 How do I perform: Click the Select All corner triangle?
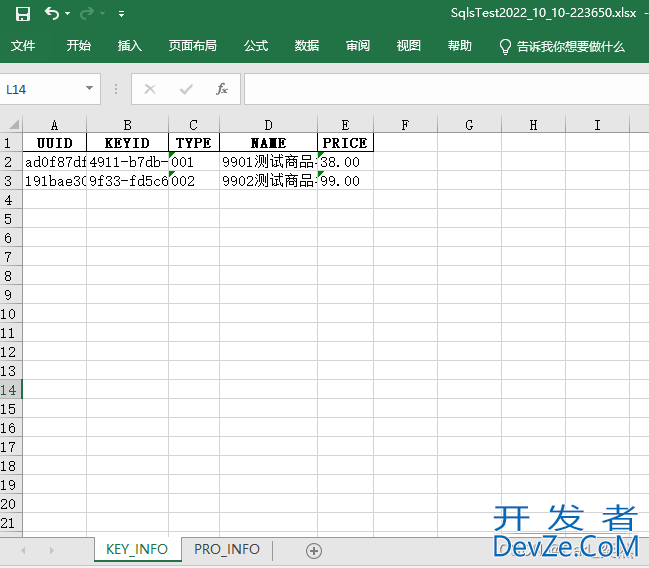[14, 124]
